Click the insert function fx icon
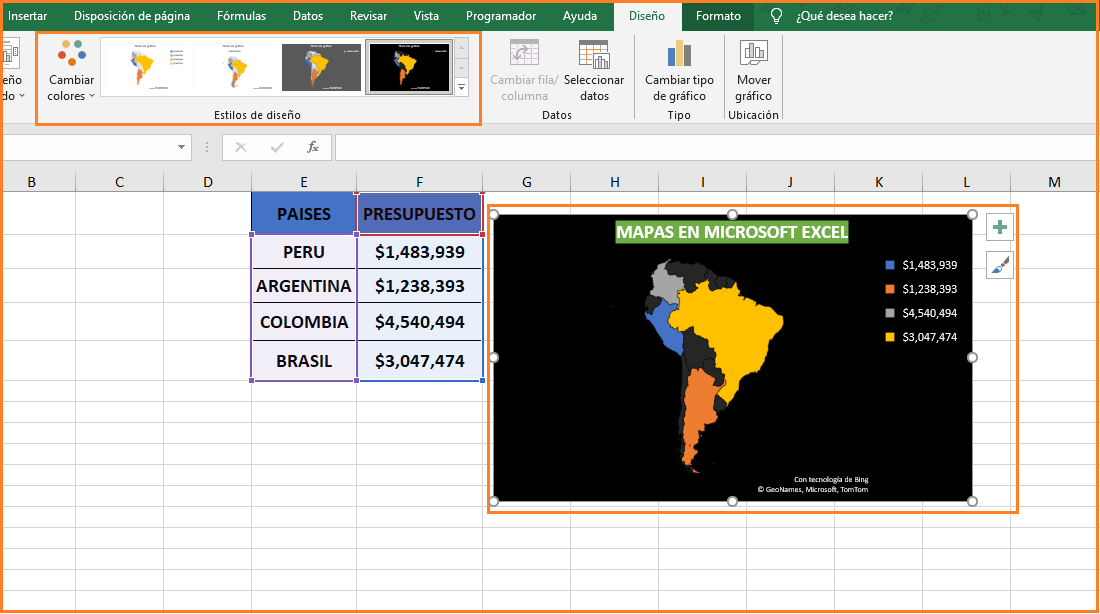Viewport: 1100px width, 614px height. coord(314,147)
